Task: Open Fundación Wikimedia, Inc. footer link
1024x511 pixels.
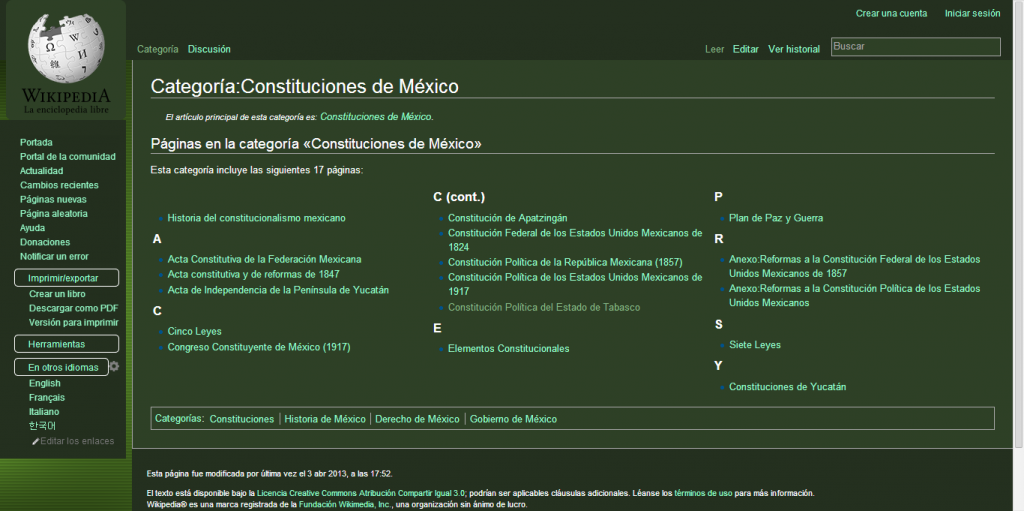Action: point(345,504)
